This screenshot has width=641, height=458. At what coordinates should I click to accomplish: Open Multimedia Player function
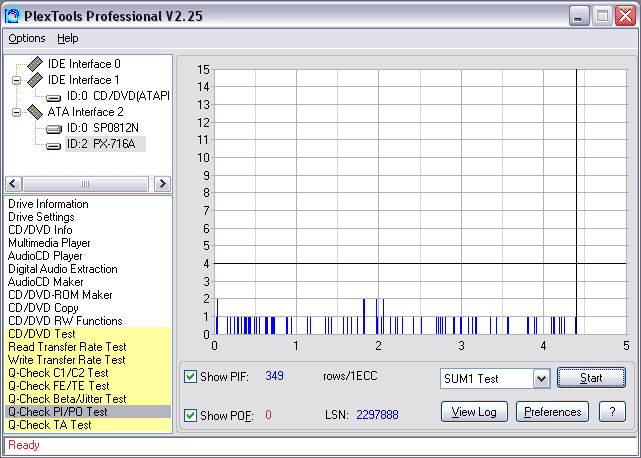click(x=49, y=243)
